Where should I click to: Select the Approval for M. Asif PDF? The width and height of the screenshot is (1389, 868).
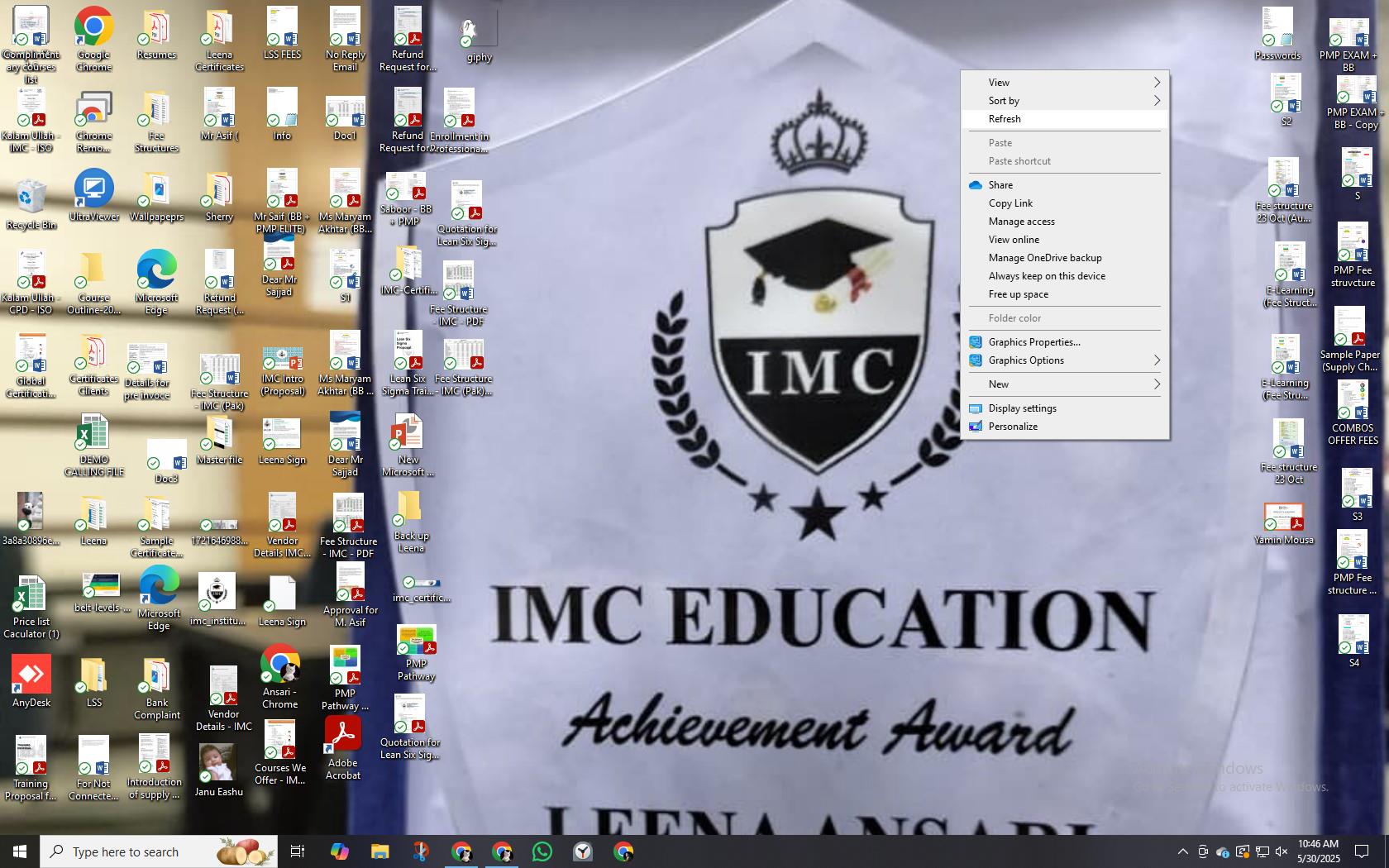(x=351, y=595)
